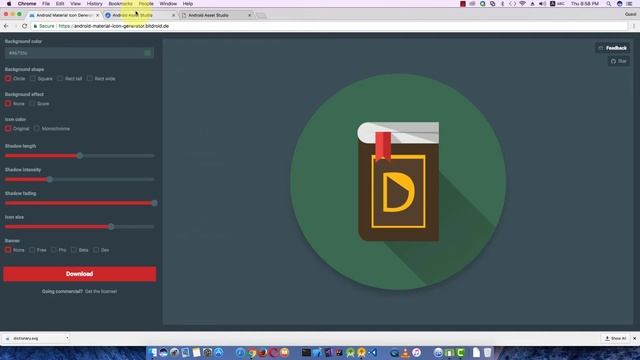Click the App Store icon in the dock
Viewport: 640px width, 360px height.
(218, 353)
